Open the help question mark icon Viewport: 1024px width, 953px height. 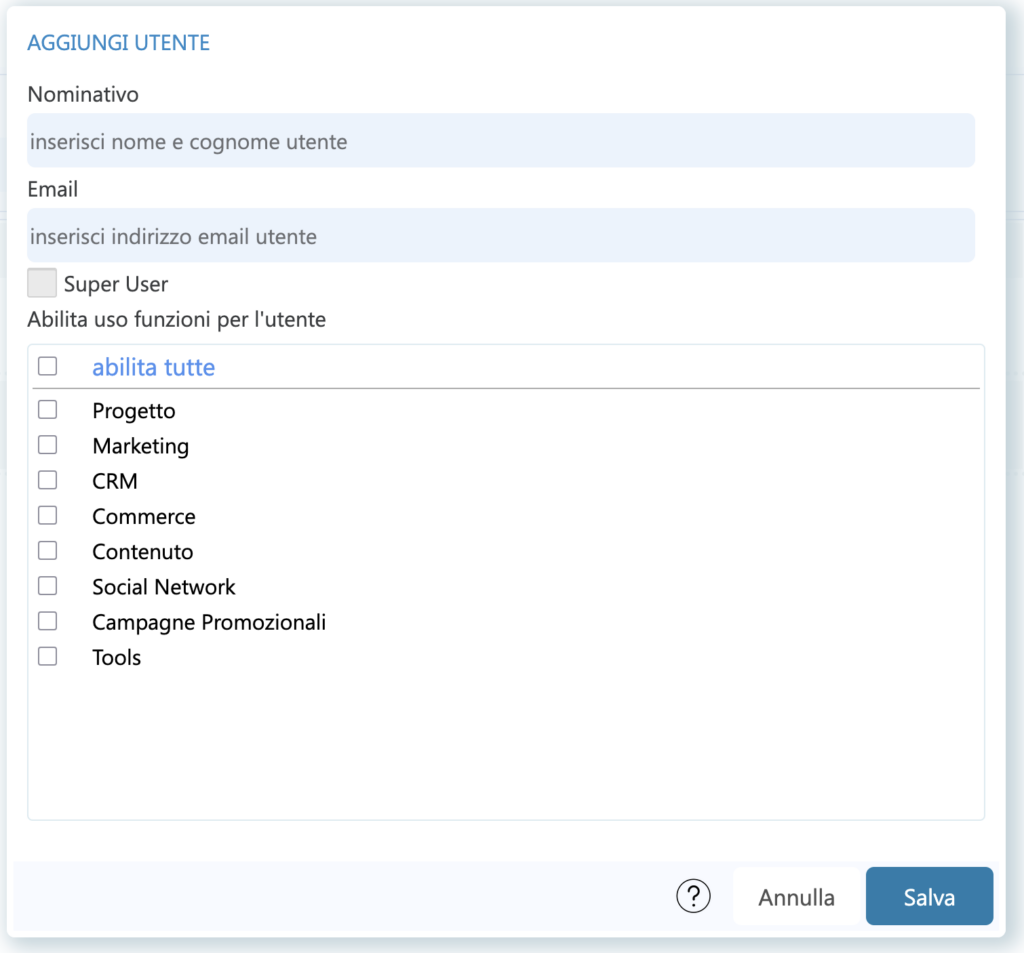(x=693, y=896)
